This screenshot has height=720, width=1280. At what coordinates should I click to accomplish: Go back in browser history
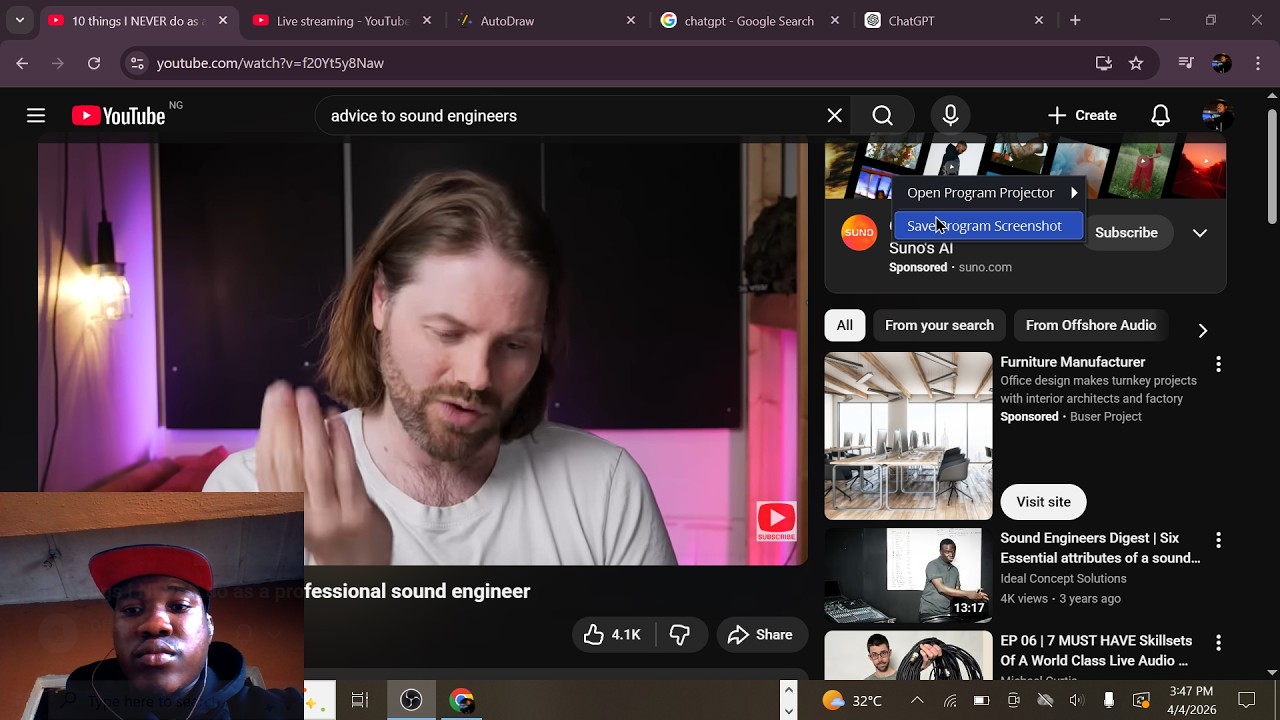22,63
